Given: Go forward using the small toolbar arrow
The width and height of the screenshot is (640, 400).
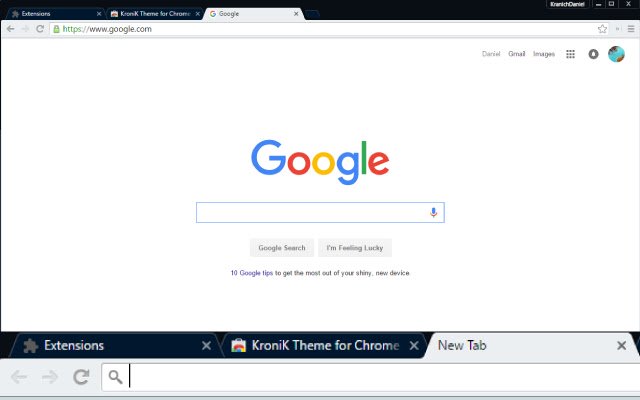Looking at the screenshot, I should point(25,29).
